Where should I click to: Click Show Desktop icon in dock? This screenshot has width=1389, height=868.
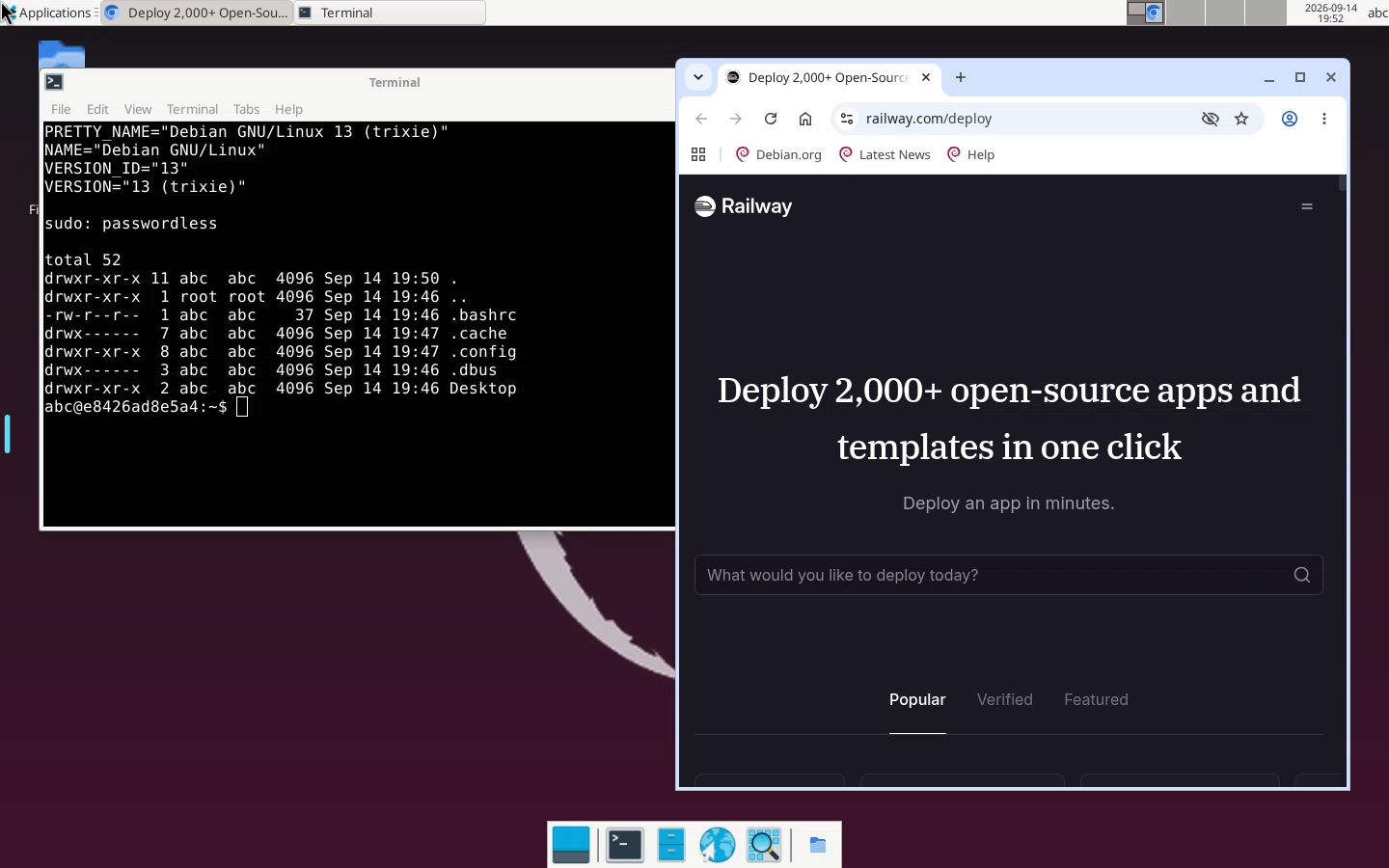pyautogui.click(x=571, y=845)
